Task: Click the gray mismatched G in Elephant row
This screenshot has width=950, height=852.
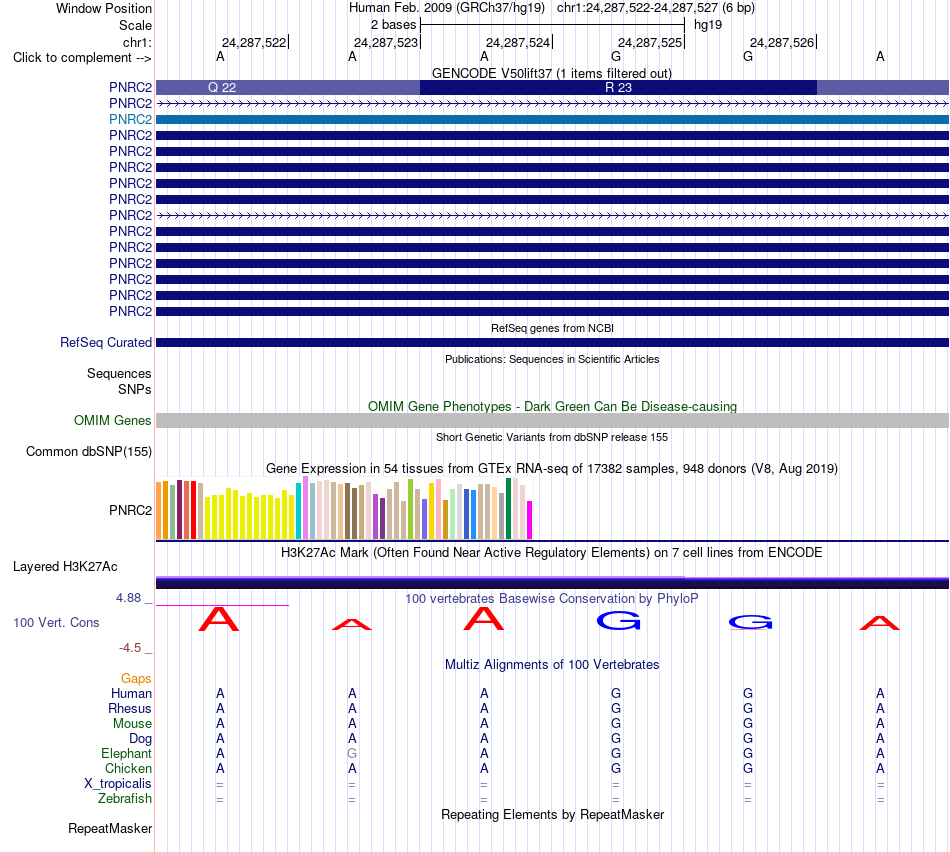Action: click(352, 753)
